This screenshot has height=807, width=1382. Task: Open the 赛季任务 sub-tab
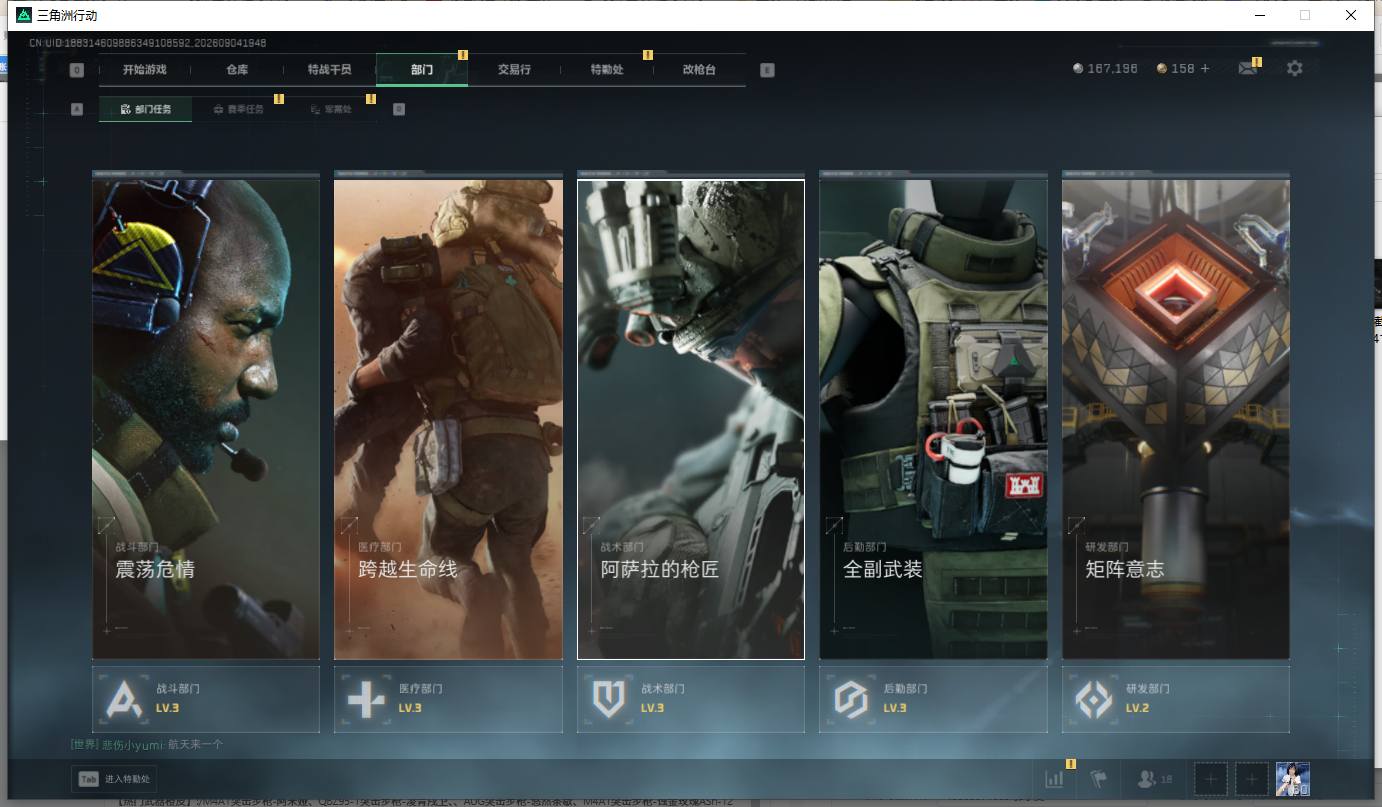click(x=238, y=109)
